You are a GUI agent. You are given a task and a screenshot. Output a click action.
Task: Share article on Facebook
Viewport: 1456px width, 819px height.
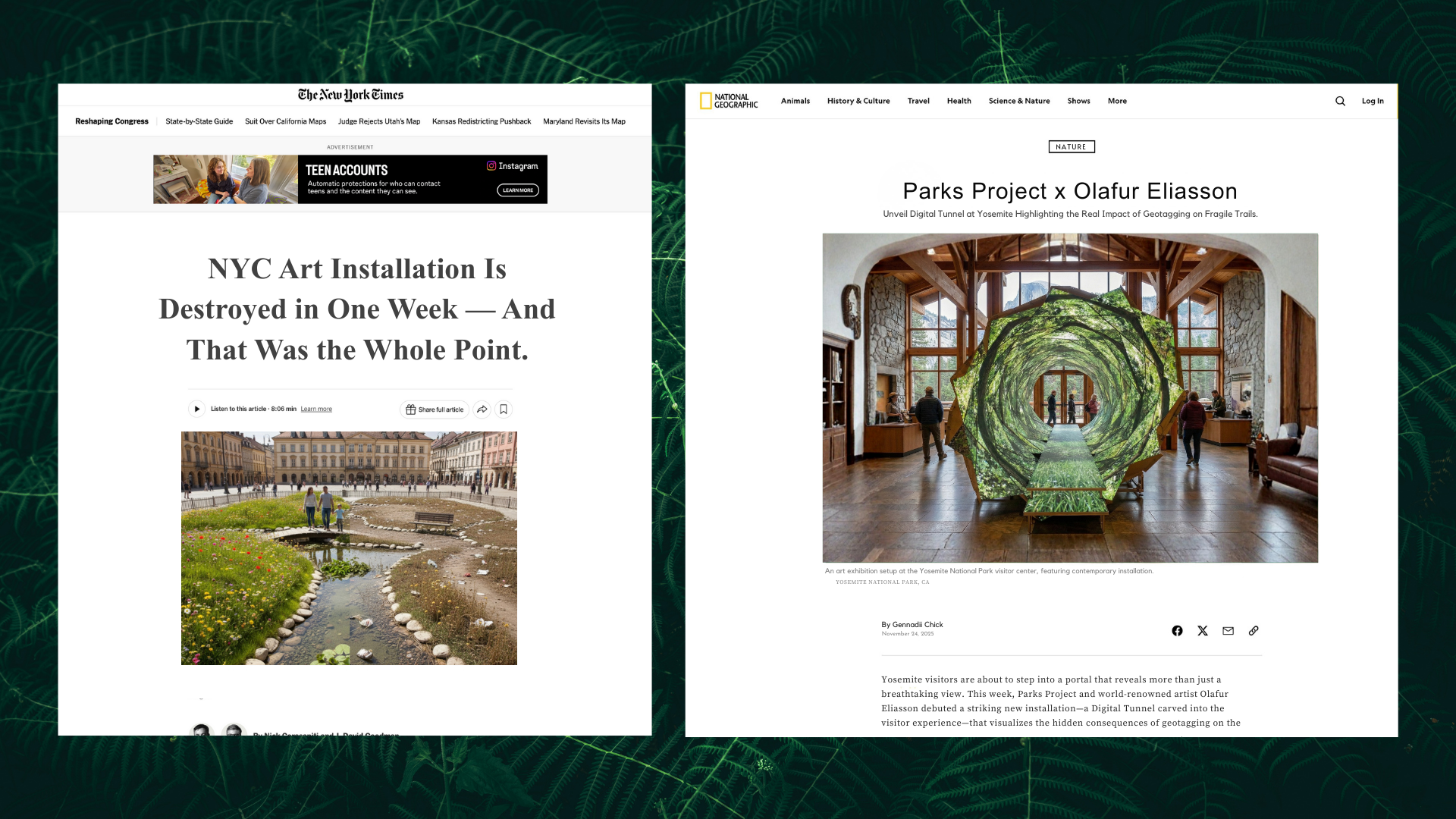coord(1177,631)
